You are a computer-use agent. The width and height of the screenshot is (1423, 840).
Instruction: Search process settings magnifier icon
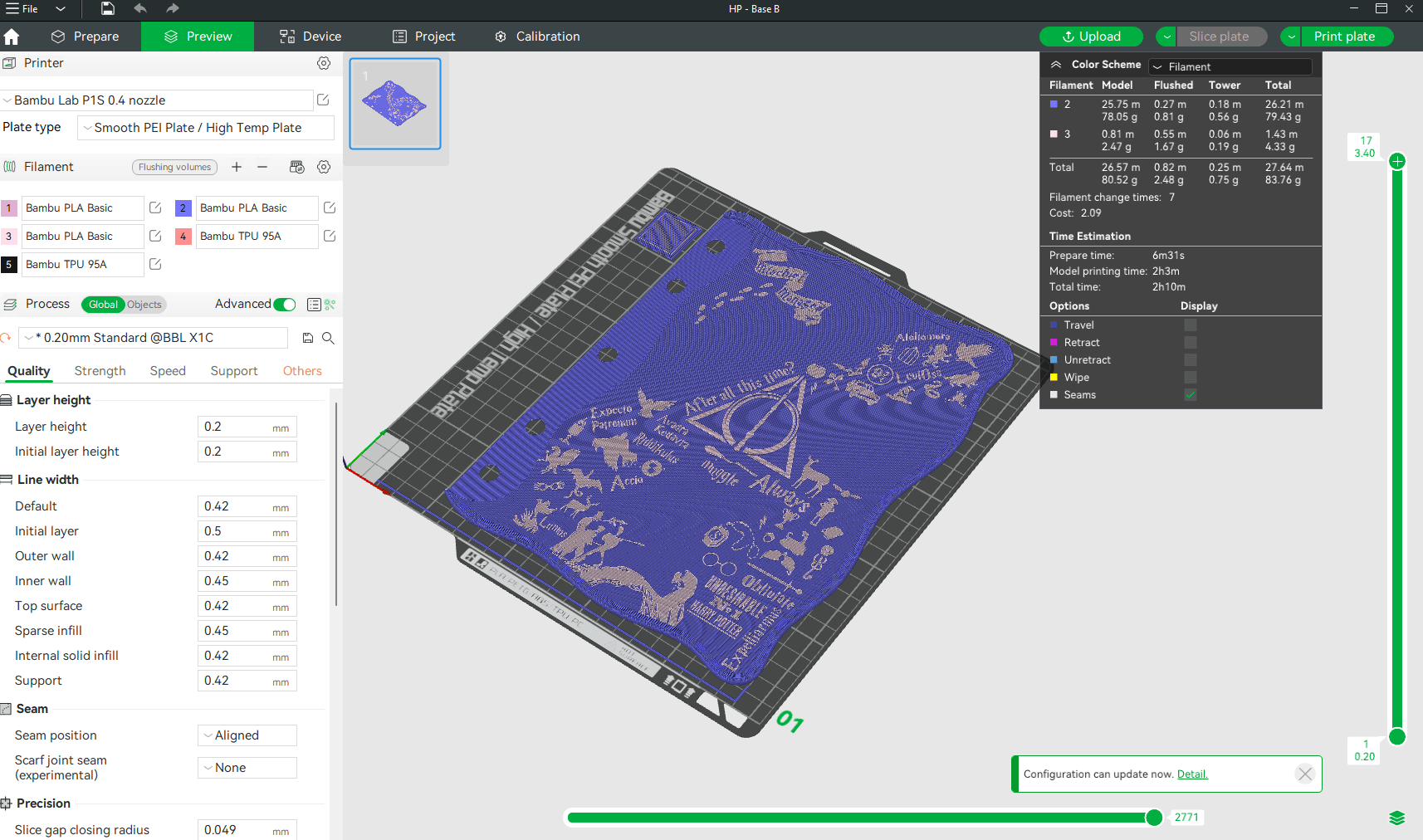tap(328, 338)
